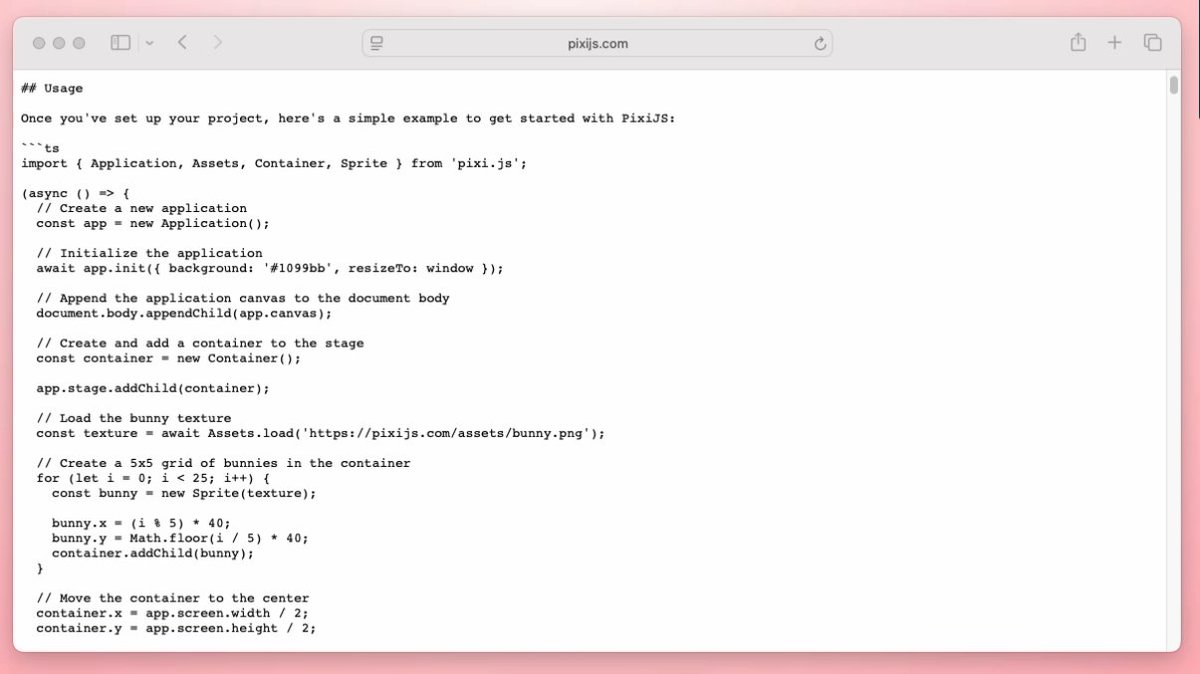Click 'document.body.appendChild(app.canvas);' line

coord(184,313)
